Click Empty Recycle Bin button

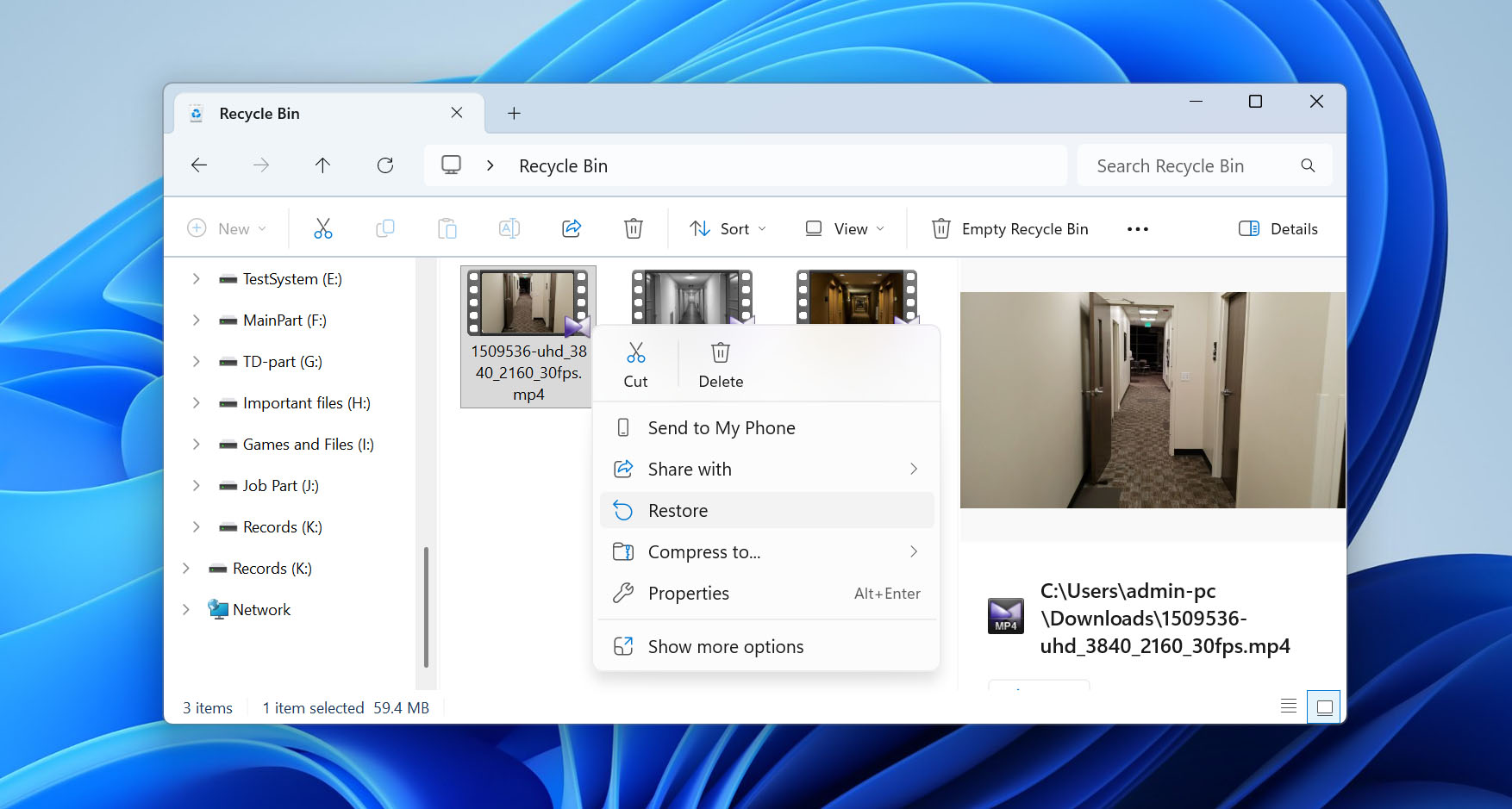pyautogui.click(x=1010, y=229)
